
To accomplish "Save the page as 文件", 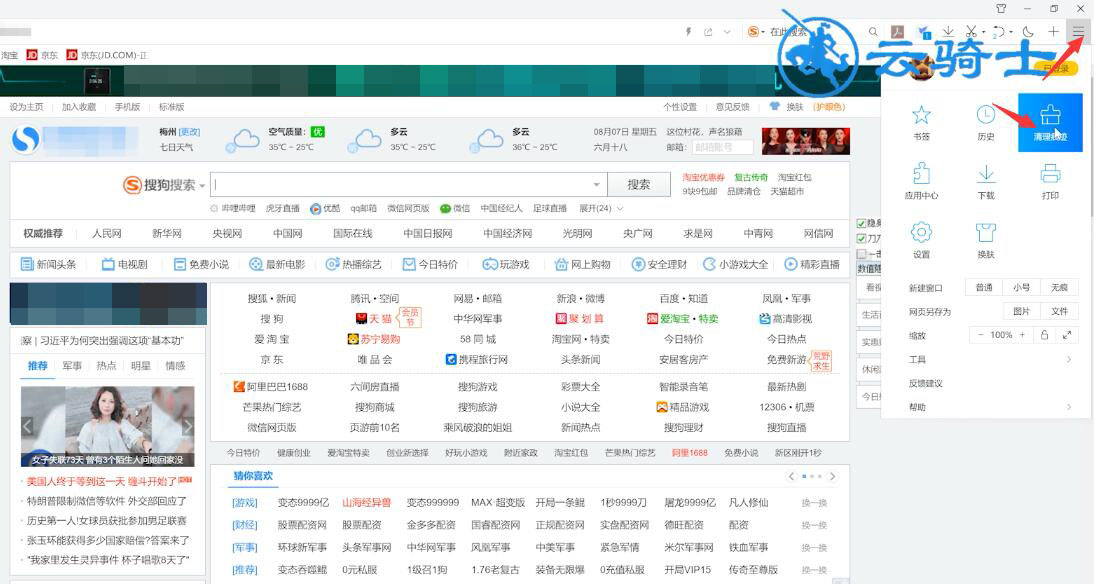I will [x=1059, y=311].
